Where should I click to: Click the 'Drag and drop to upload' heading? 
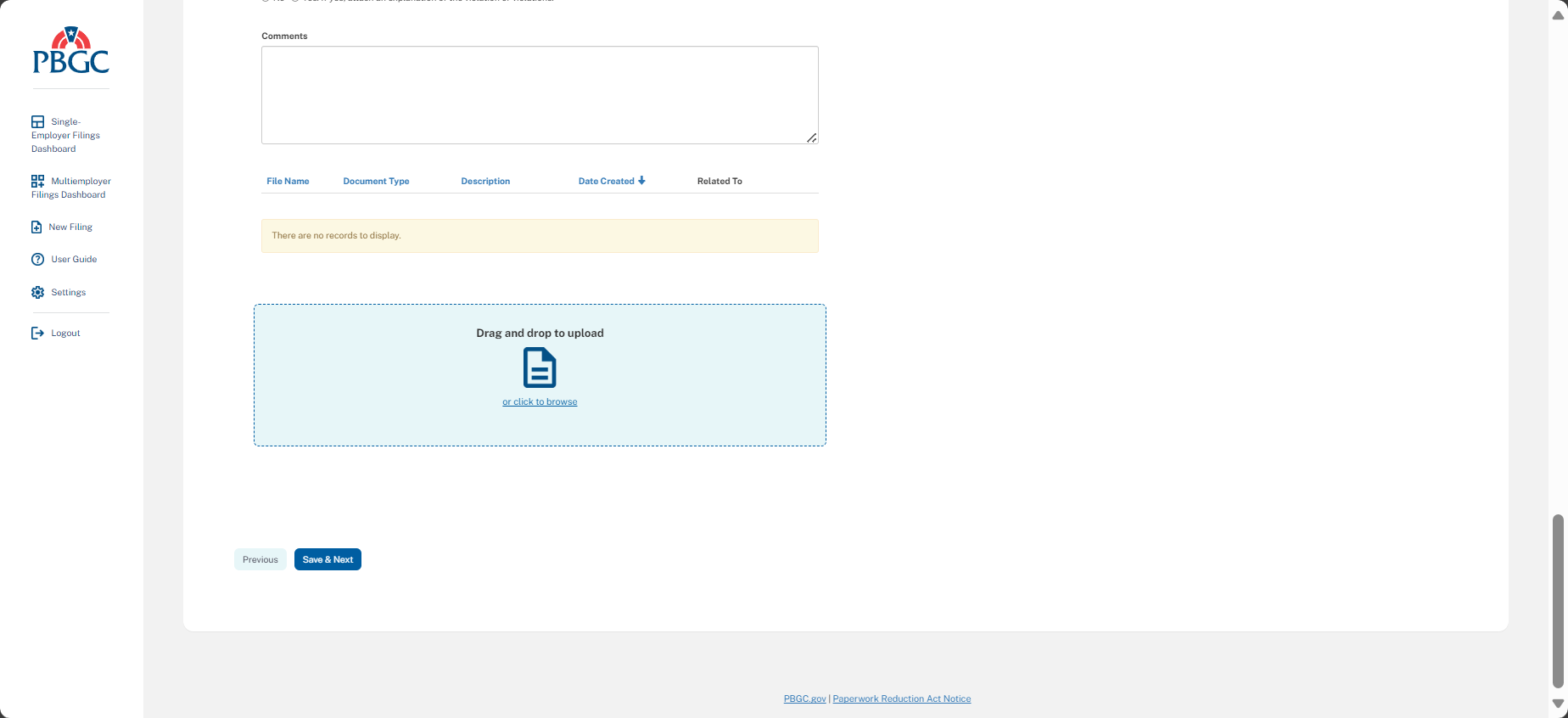(x=540, y=333)
